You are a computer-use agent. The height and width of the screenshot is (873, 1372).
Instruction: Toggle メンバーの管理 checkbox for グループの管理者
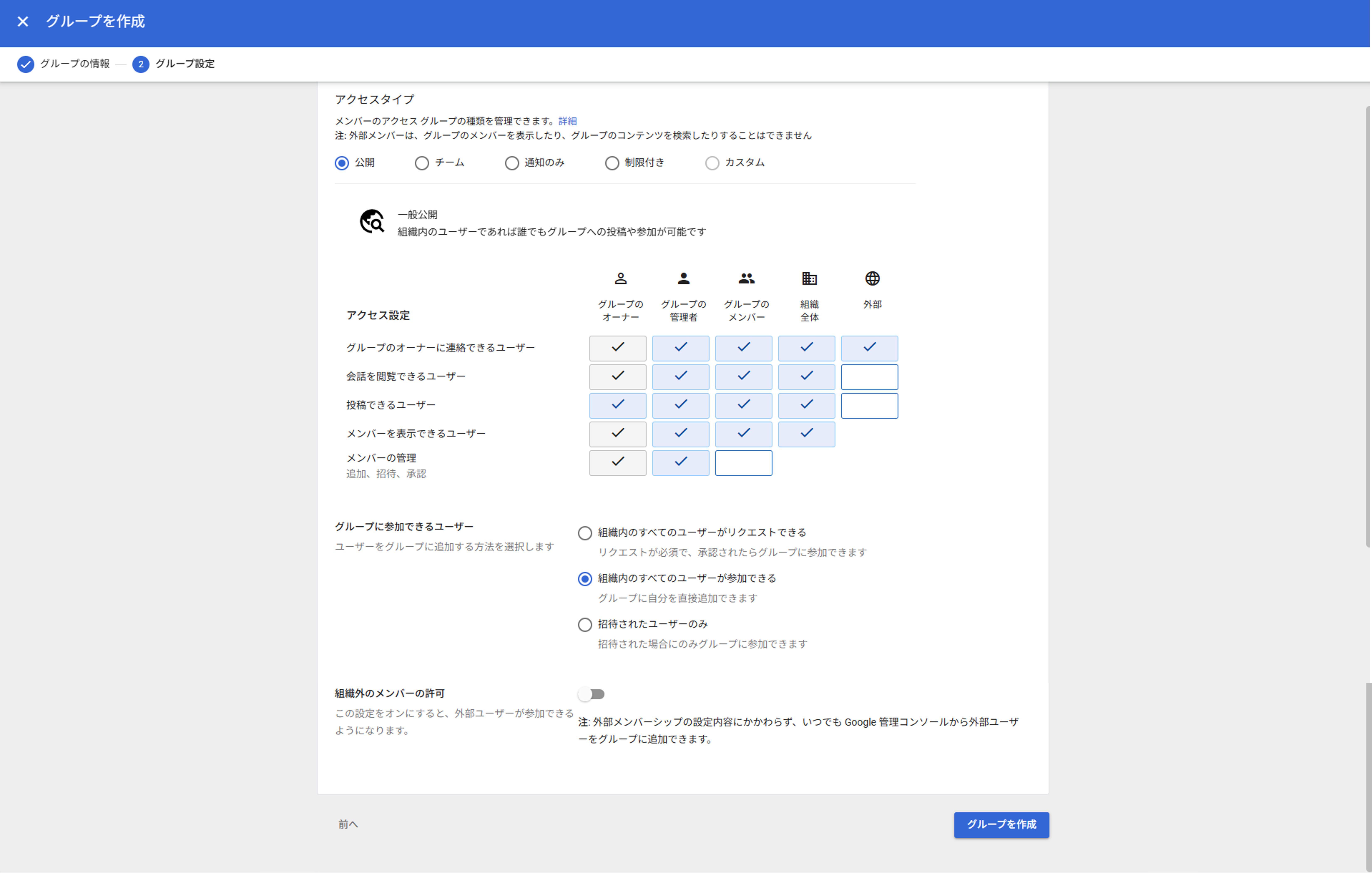[681, 463]
